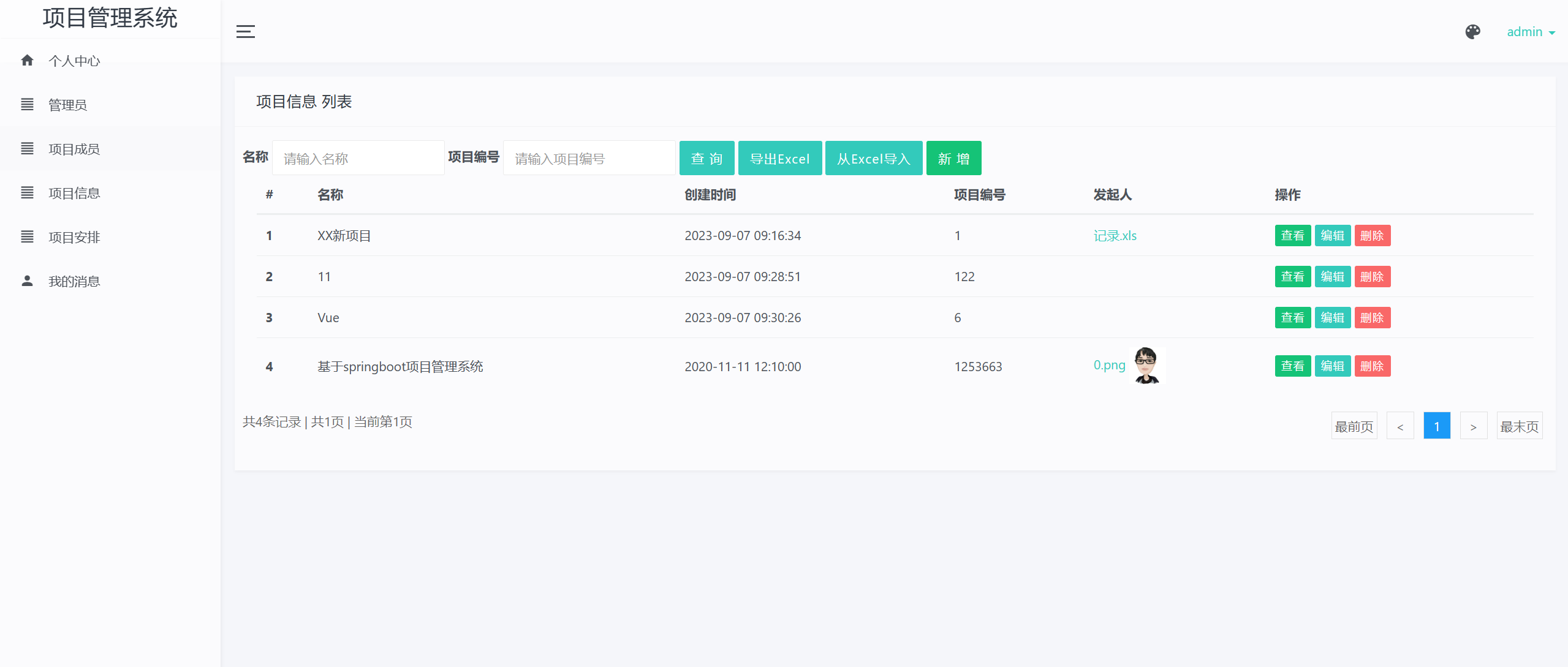This screenshot has width=1568, height=667.
Task: Click the home icon beside 个人中心
Action: coord(27,60)
